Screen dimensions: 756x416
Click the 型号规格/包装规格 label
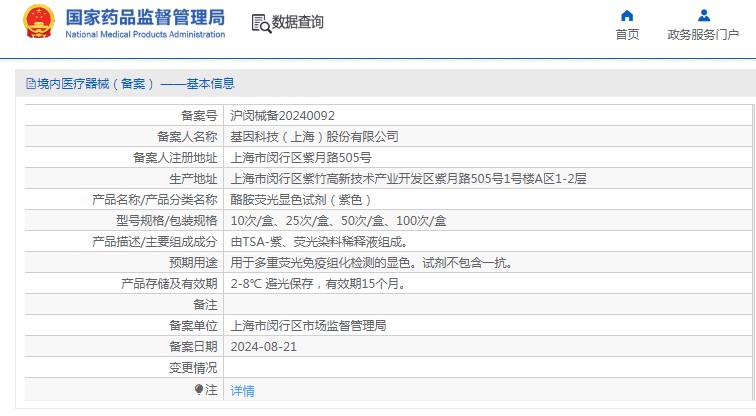coord(167,221)
